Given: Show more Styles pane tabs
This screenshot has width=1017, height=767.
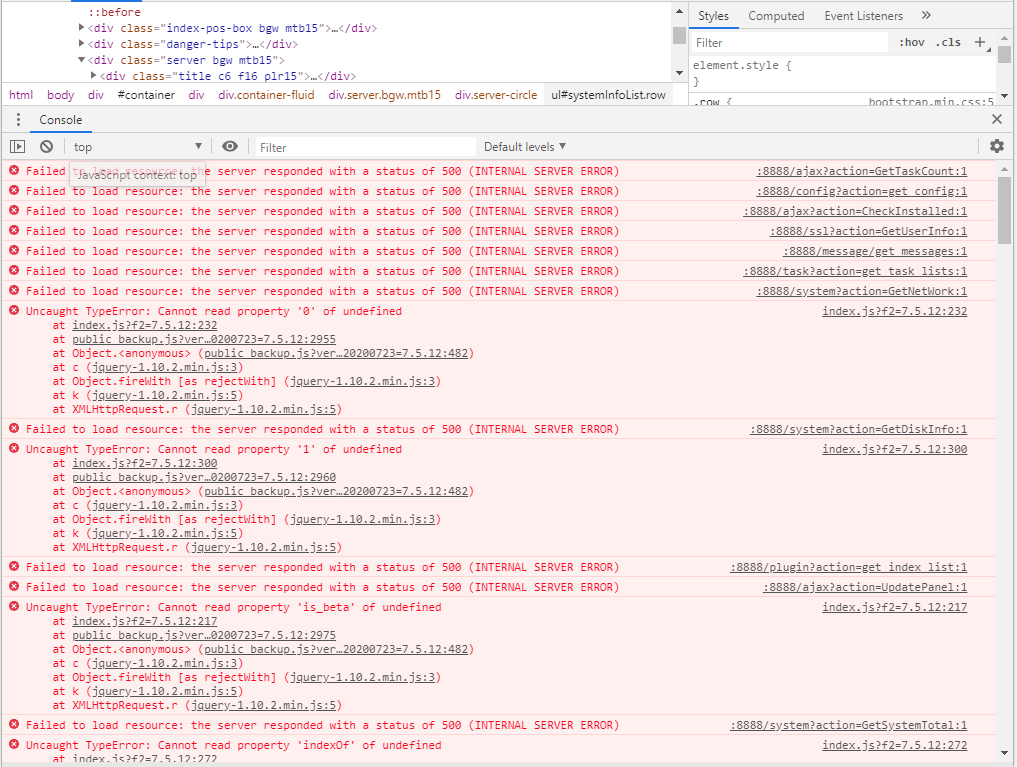Looking at the screenshot, I should [x=926, y=16].
